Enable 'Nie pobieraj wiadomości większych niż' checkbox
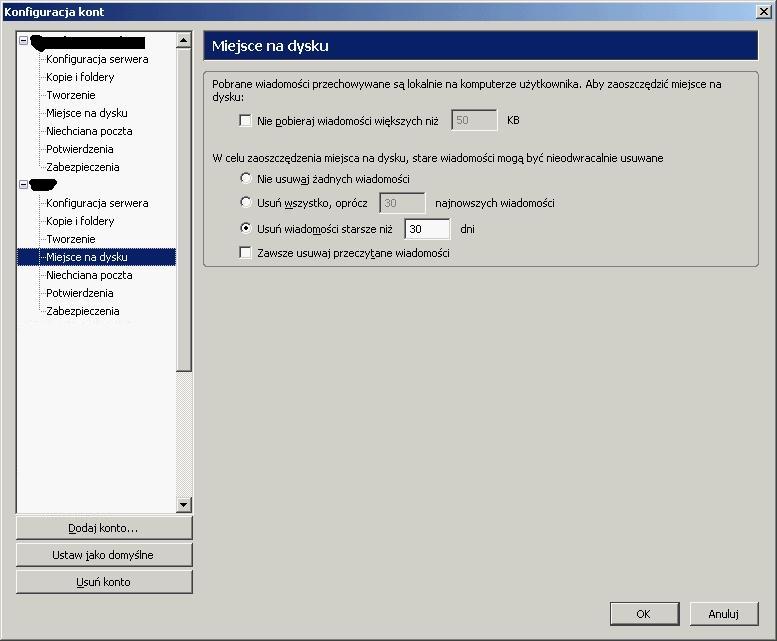The width and height of the screenshot is (777, 641). 245,120
